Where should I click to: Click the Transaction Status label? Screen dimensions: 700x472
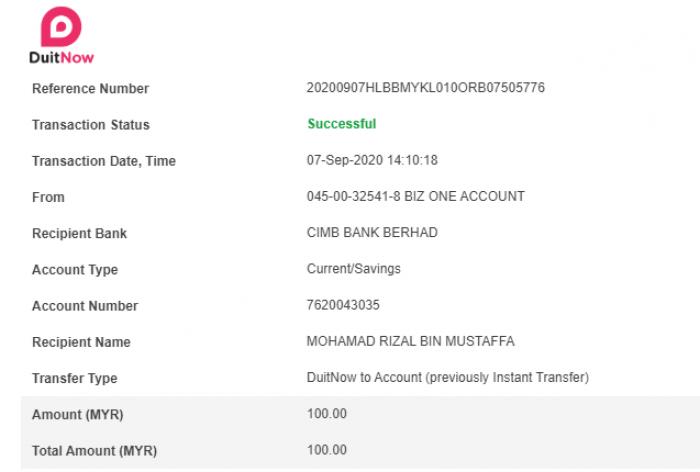(x=91, y=125)
